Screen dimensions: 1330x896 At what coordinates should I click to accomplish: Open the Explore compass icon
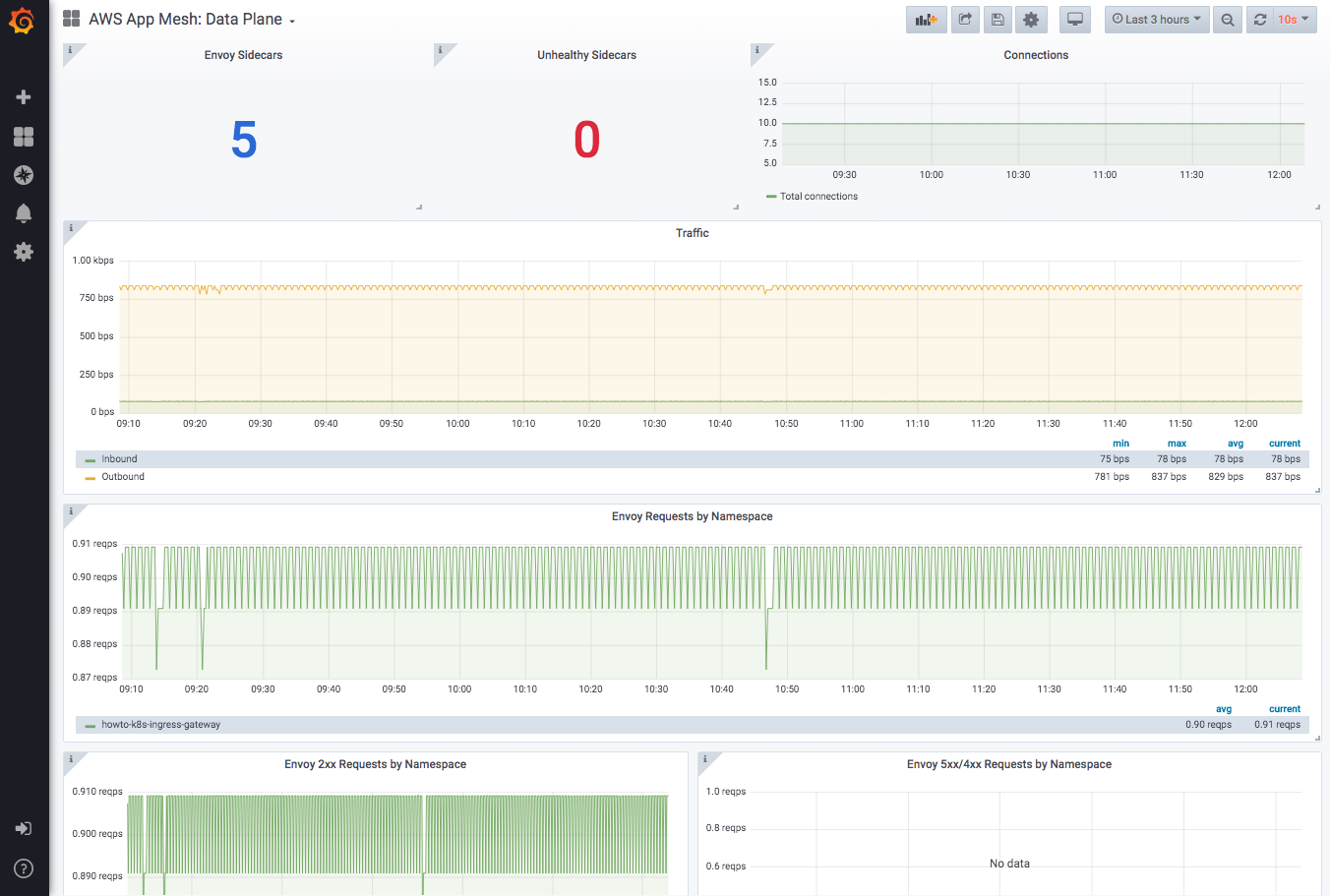point(24,175)
